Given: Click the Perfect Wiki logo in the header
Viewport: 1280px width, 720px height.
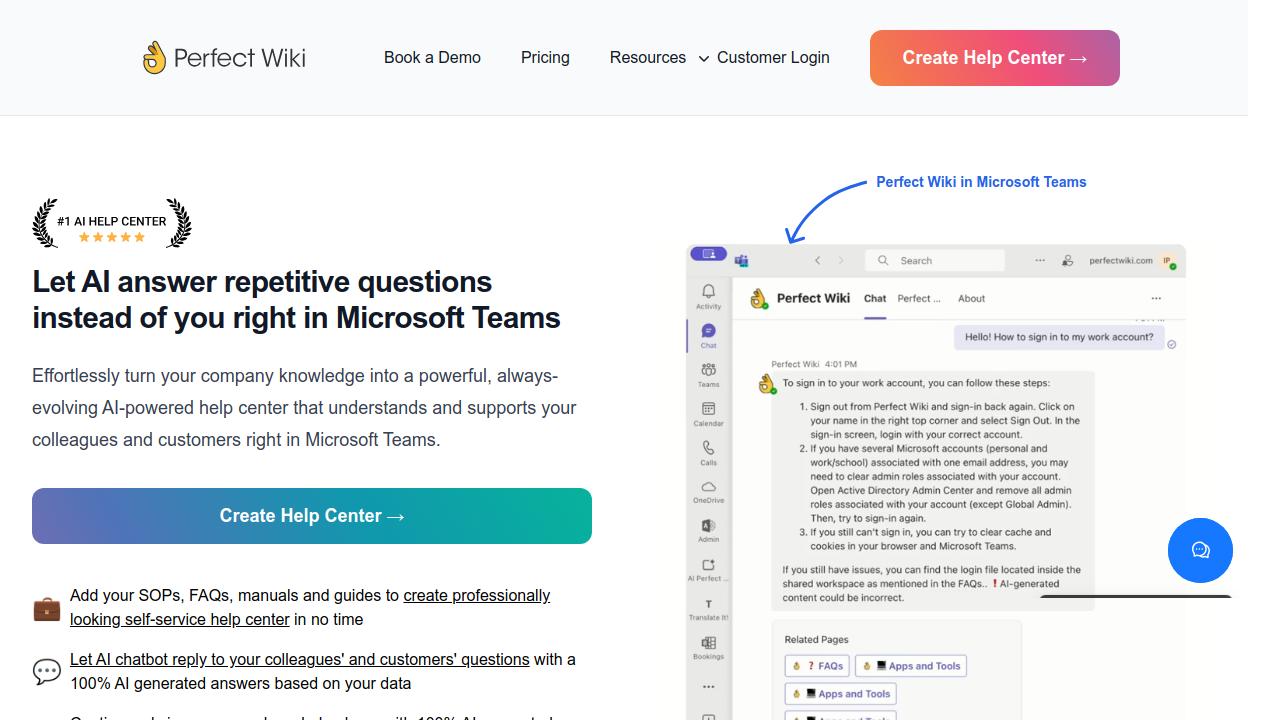Looking at the screenshot, I should pos(224,58).
